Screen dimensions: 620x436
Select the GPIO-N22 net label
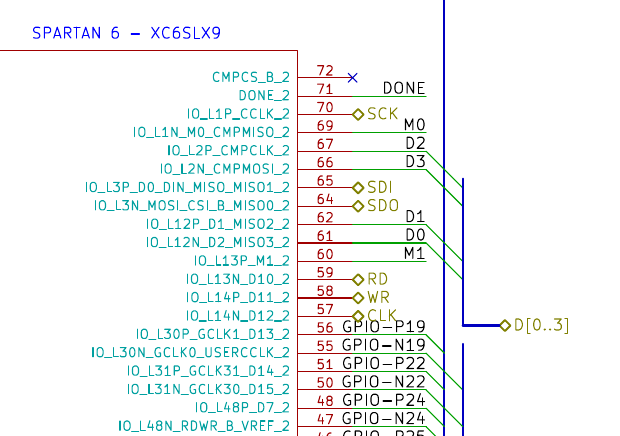(384, 381)
